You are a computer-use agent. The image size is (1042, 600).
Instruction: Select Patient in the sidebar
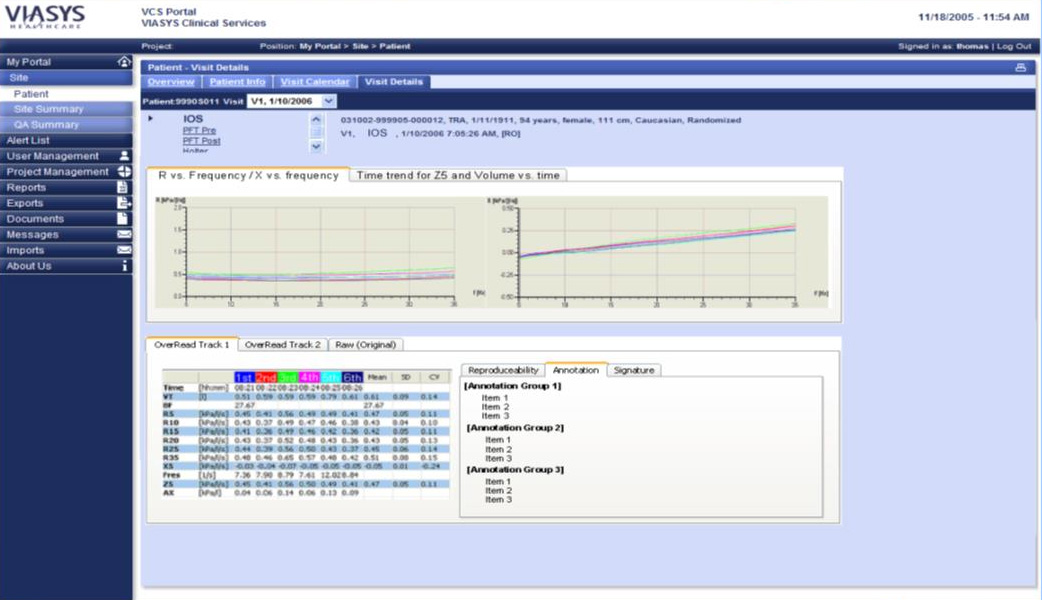66,94
